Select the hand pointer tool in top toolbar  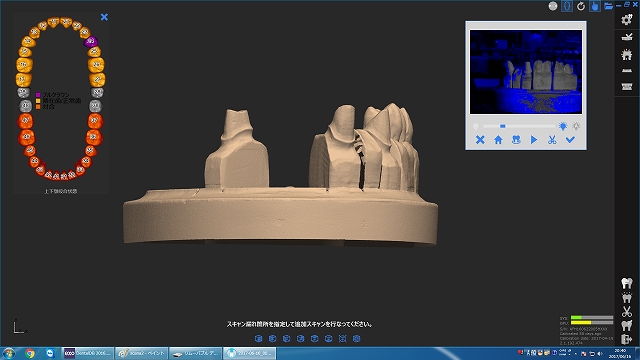pos(595,6)
